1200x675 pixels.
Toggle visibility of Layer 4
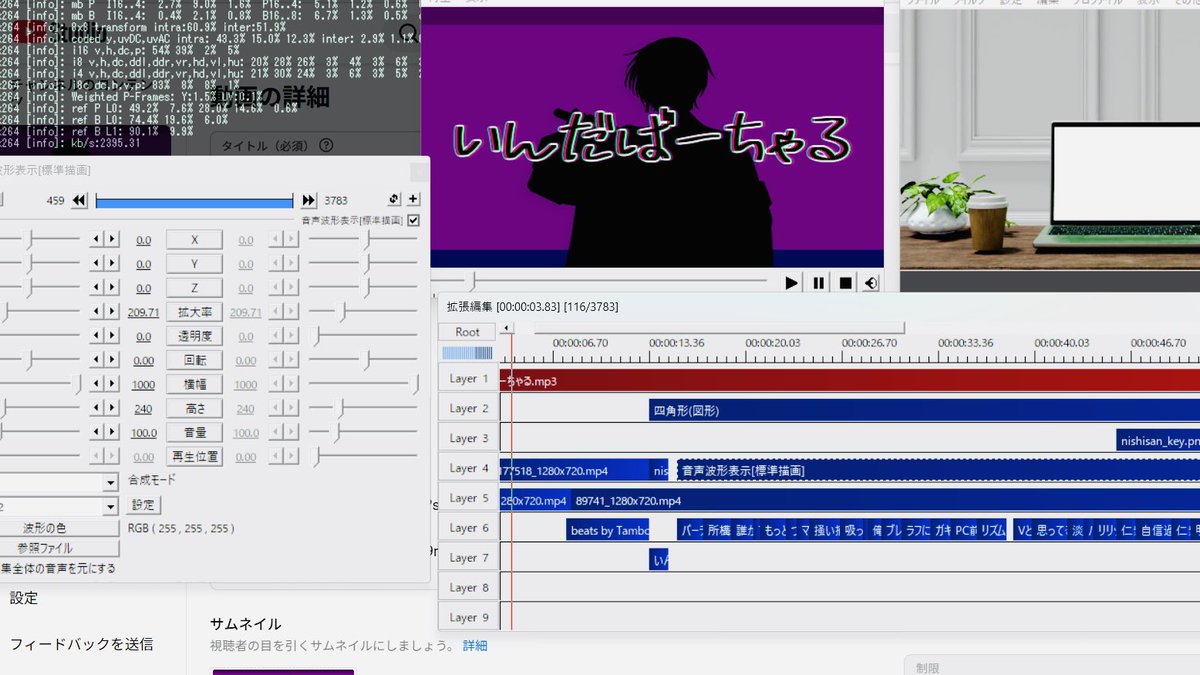[x=469, y=468]
